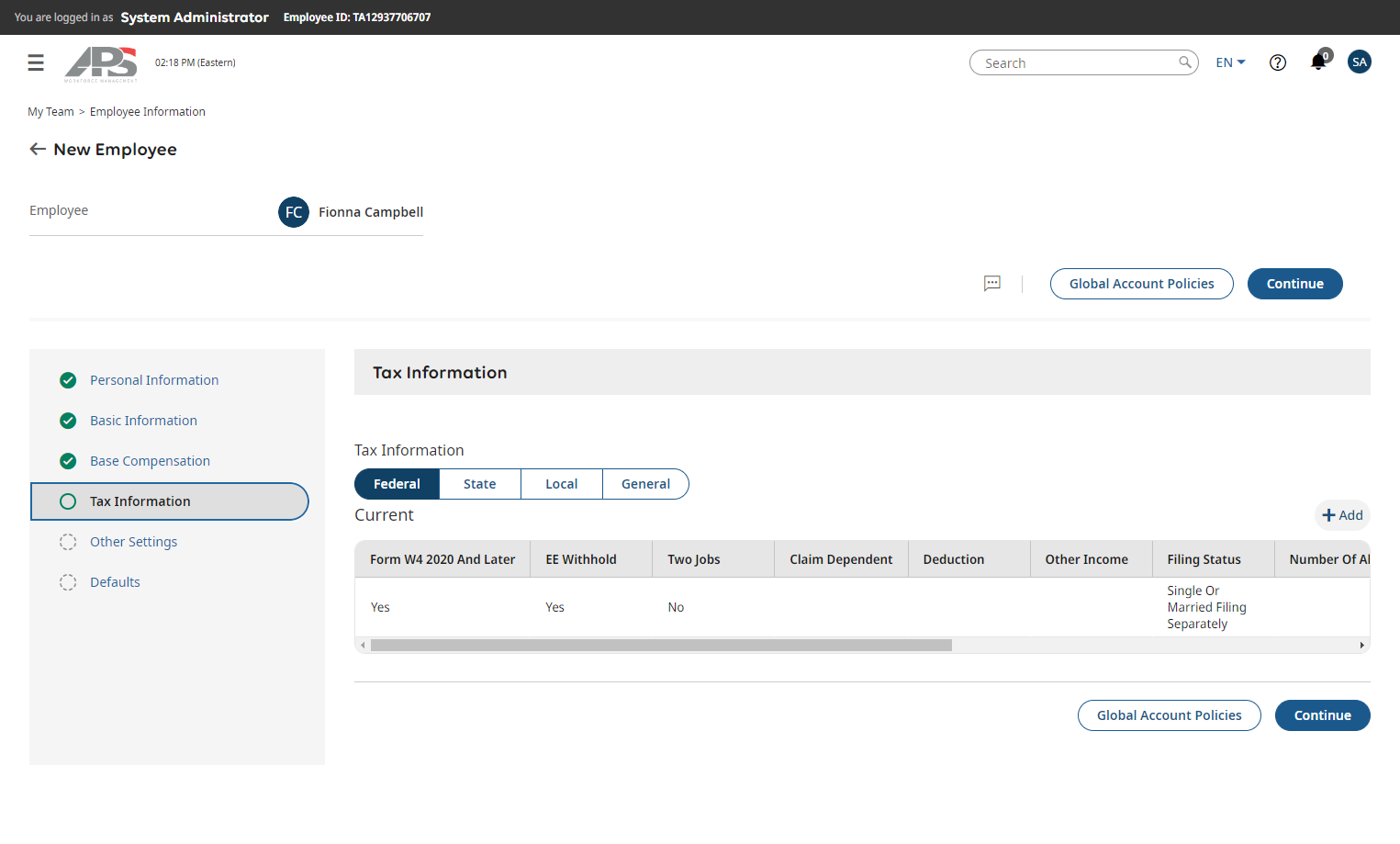This screenshot has height=844, width=1400.
Task: Go back using the New Employee arrow
Action: 38,149
